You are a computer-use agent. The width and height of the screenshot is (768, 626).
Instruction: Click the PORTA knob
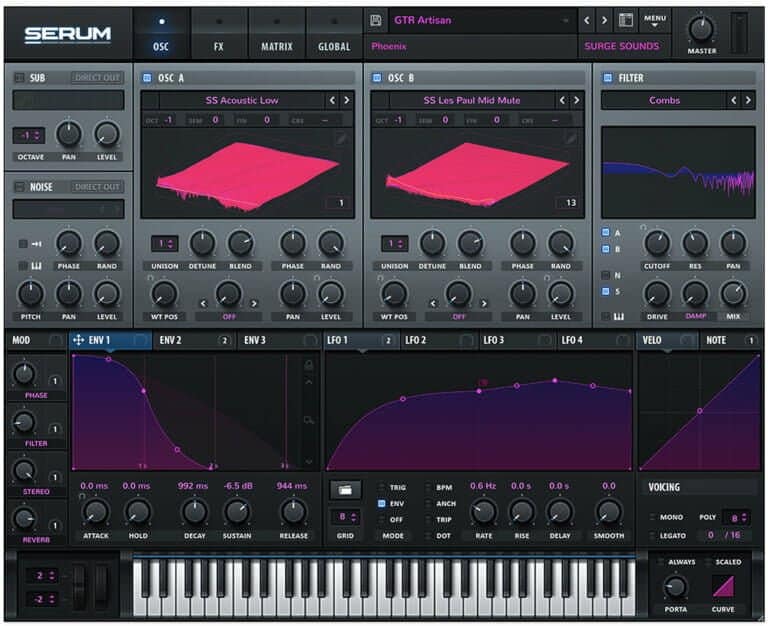[675, 586]
